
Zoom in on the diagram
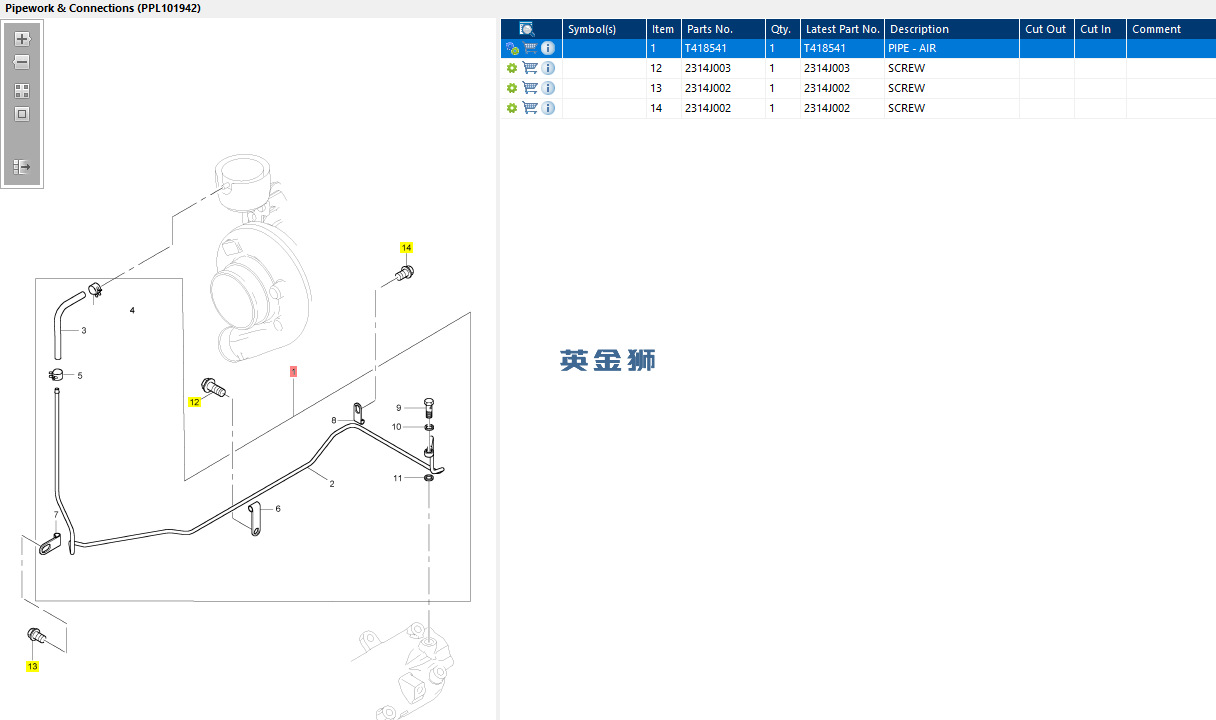[22, 39]
